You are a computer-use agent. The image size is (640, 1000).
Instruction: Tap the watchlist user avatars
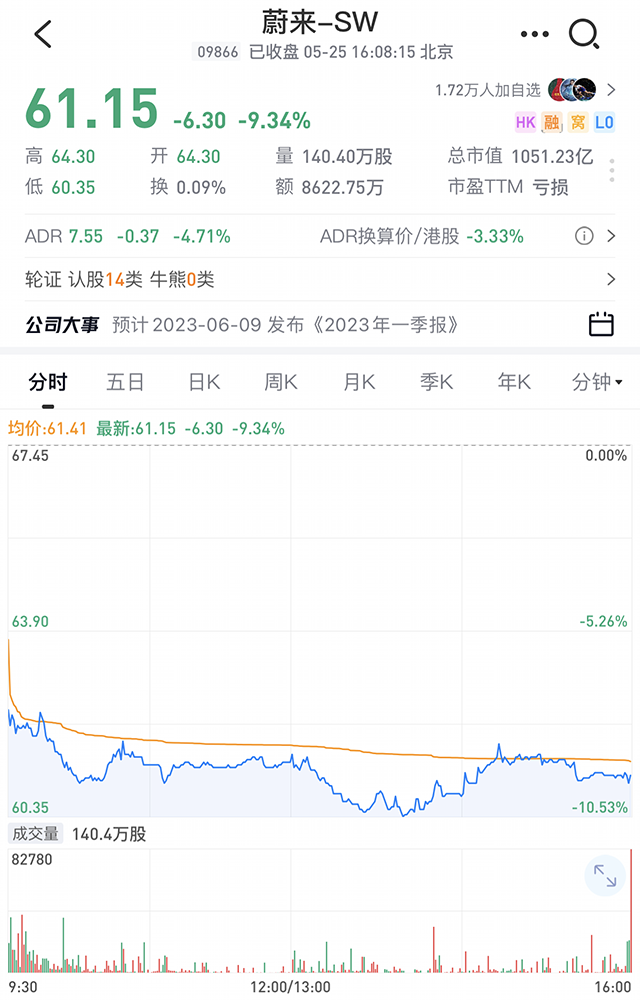[x=572, y=90]
